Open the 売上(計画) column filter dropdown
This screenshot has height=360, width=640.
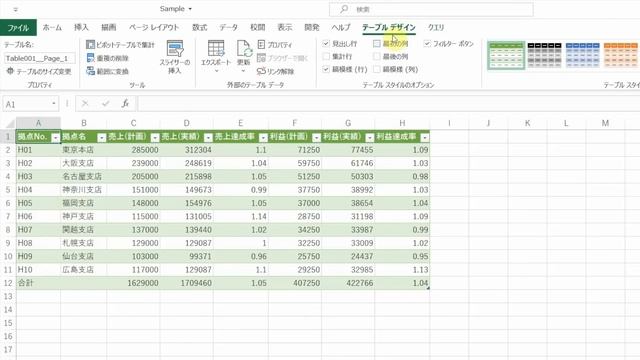pos(155,138)
